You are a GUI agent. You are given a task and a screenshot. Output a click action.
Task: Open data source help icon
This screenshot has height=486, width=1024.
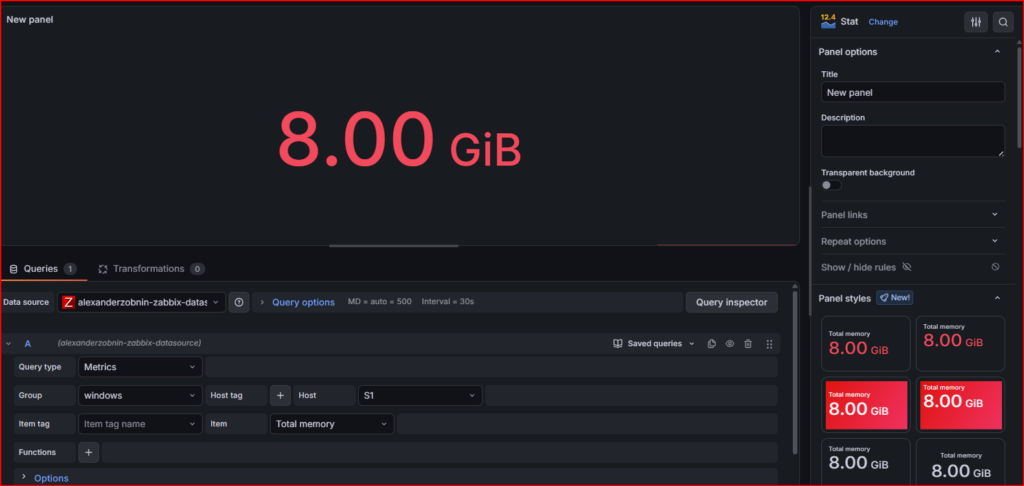click(239, 302)
